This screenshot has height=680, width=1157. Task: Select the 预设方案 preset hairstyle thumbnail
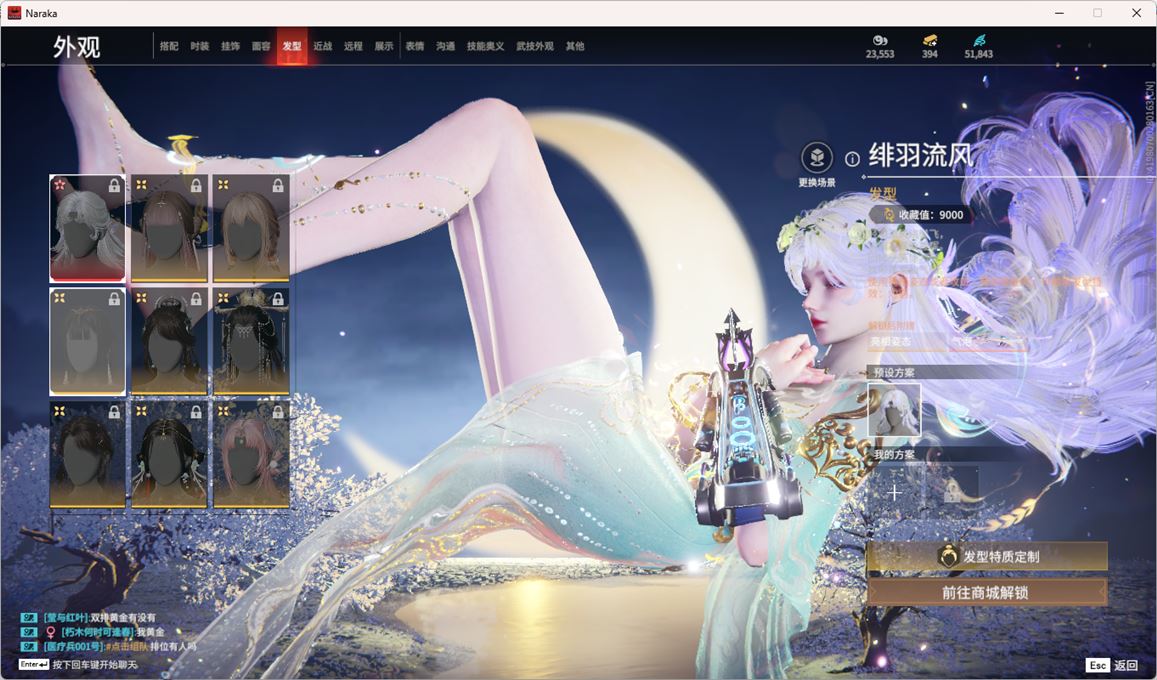pyautogui.click(x=894, y=410)
